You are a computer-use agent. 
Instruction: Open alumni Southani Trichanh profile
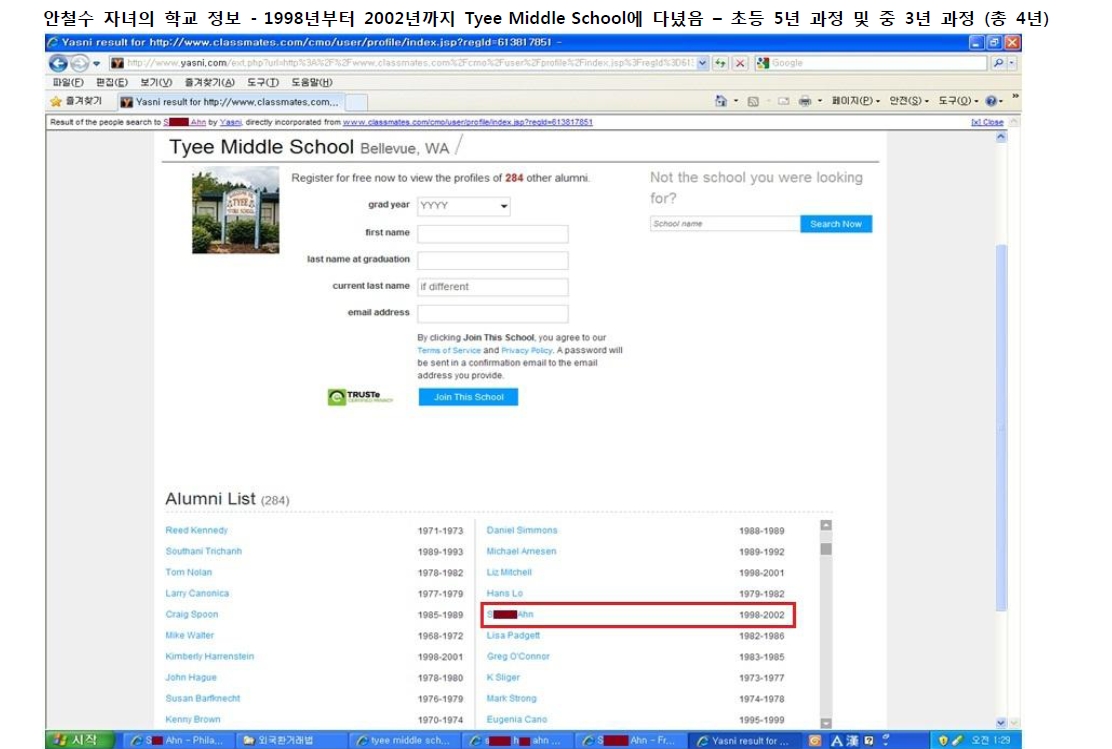[204, 551]
